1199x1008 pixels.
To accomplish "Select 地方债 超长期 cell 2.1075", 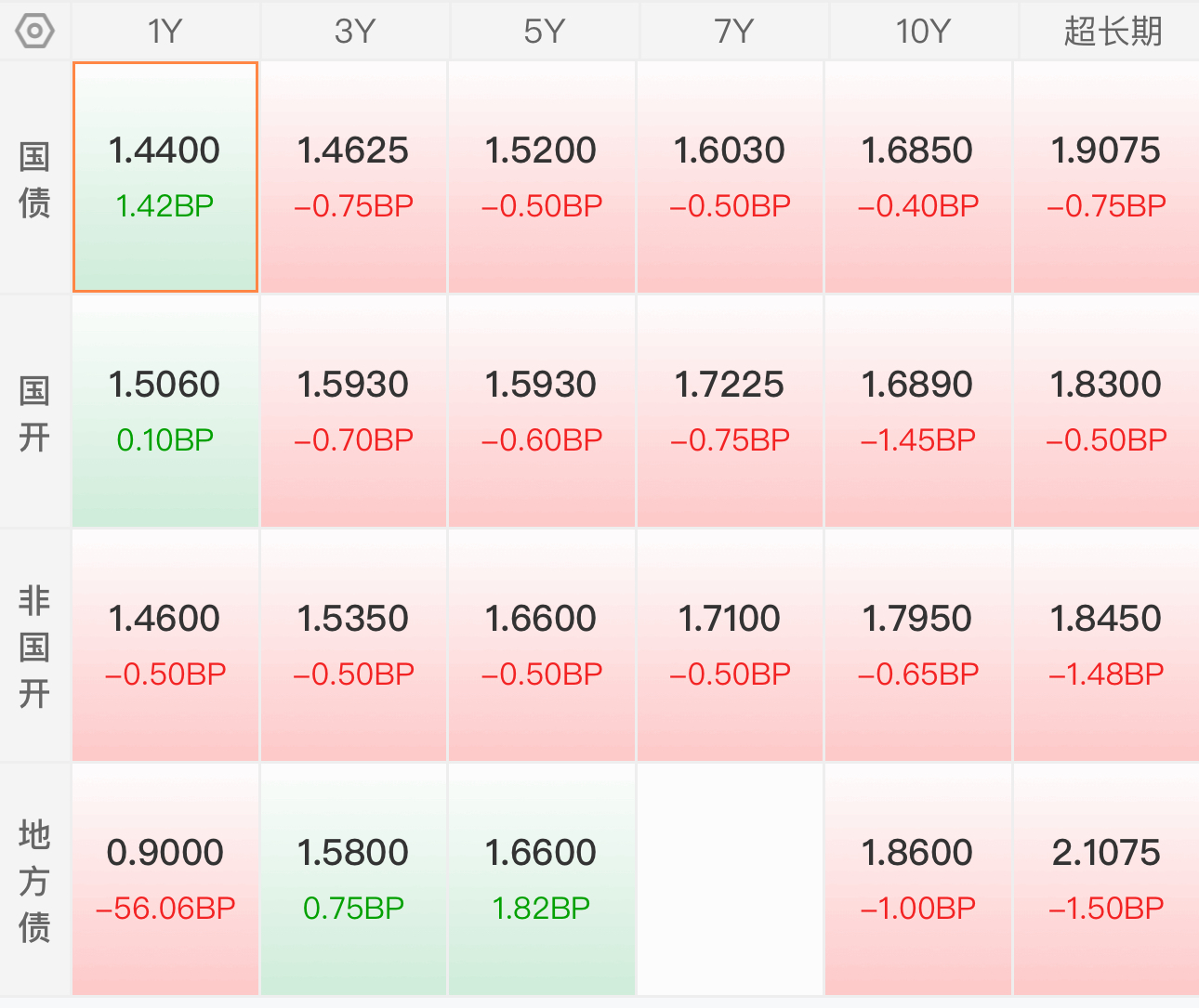I will pos(1106,880).
